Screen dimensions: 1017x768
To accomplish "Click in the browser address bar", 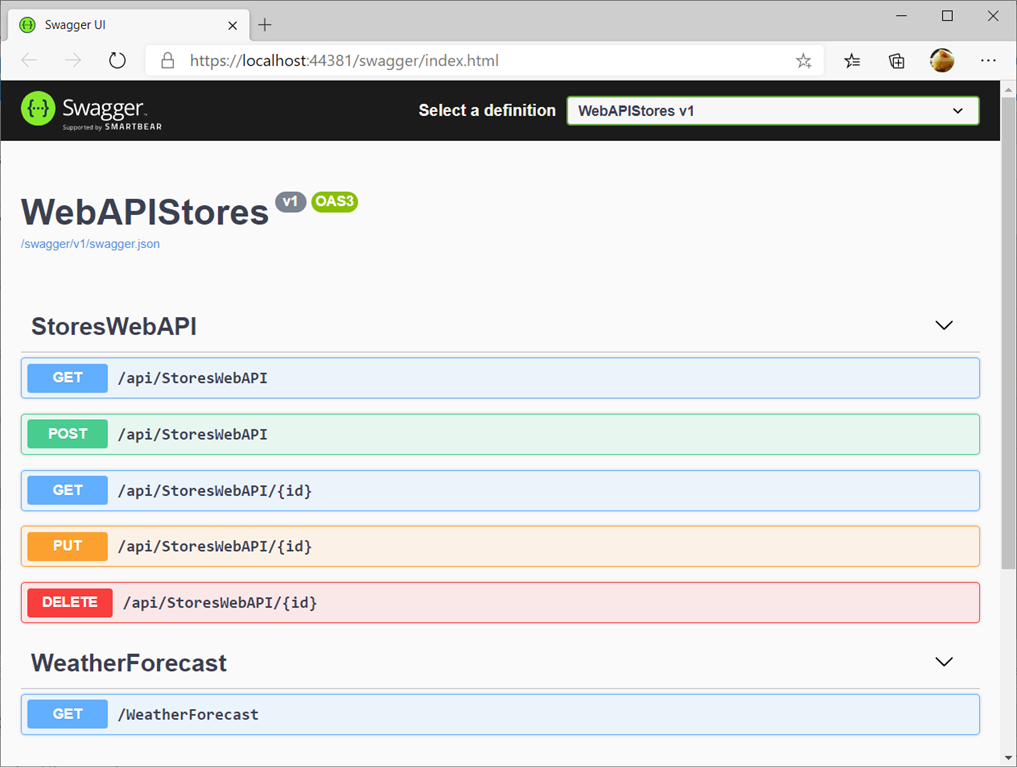I will pyautogui.click(x=450, y=60).
